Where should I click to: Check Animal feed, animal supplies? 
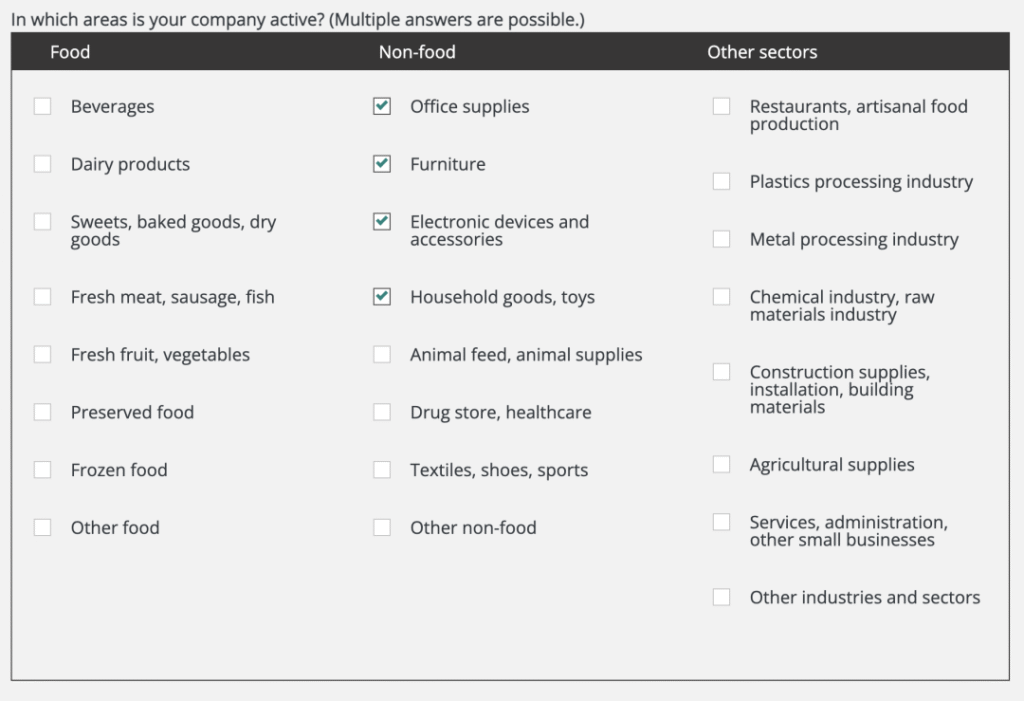382,355
